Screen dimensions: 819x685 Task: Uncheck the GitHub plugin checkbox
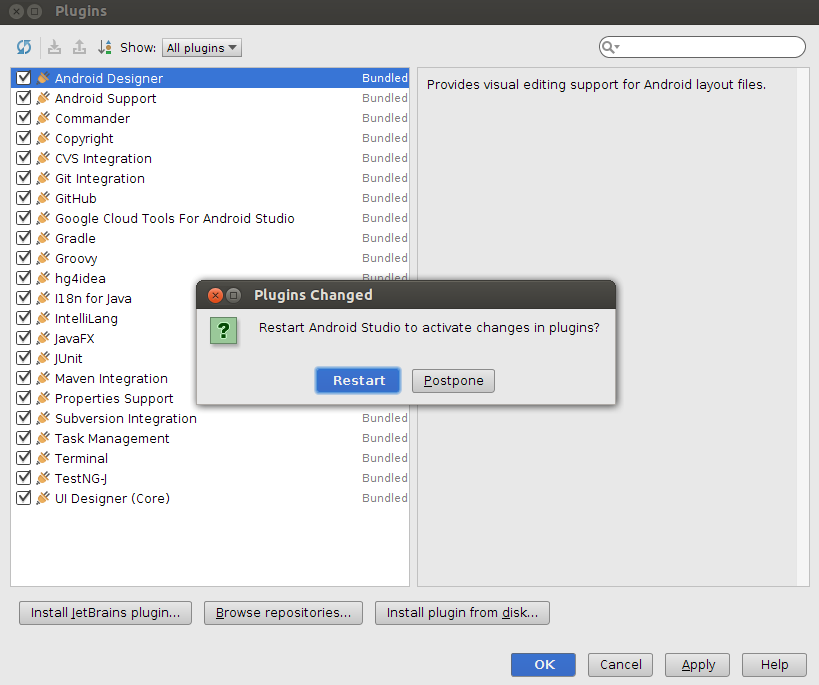[x=24, y=198]
